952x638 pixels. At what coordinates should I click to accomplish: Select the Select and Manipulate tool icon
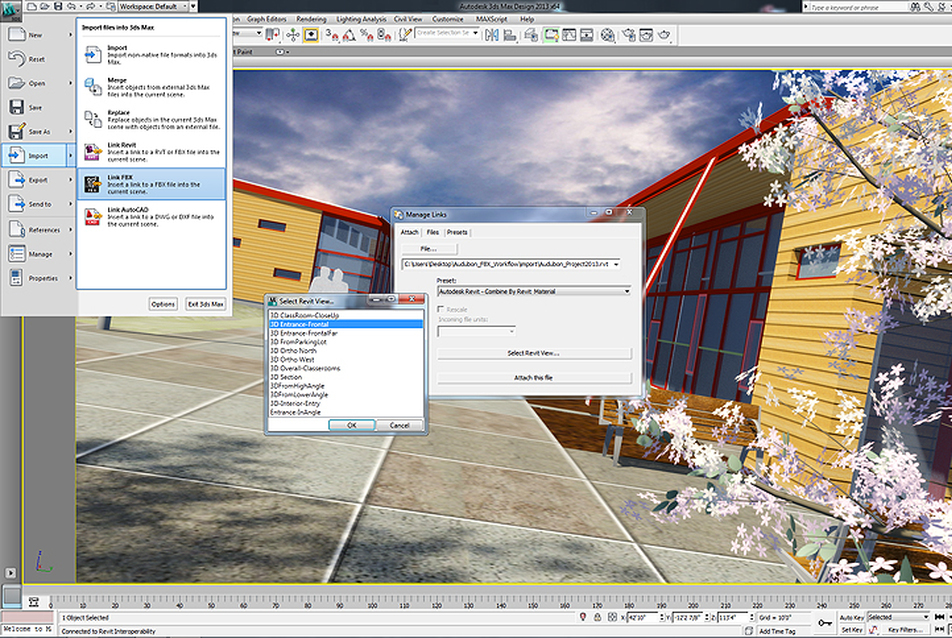click(293, 35)
